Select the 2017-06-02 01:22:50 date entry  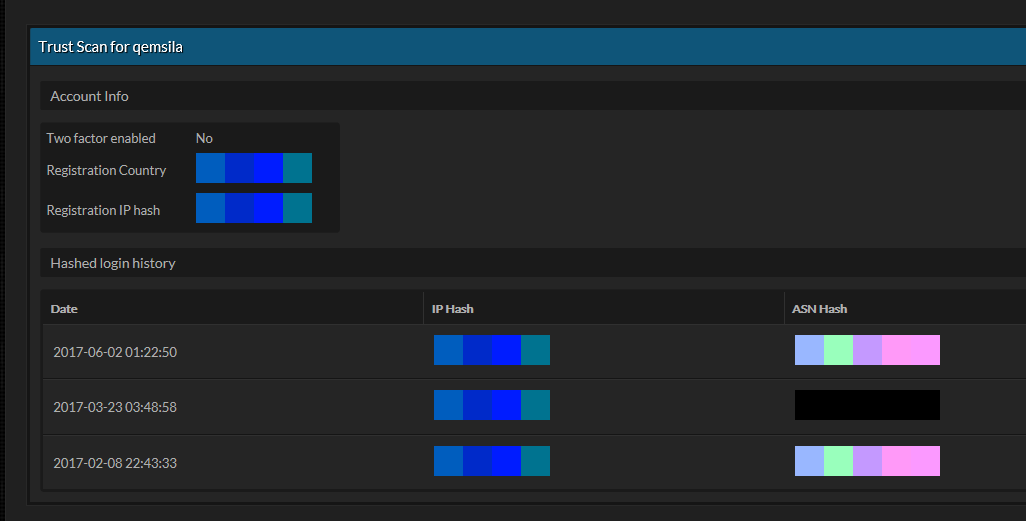pos(115,352)
